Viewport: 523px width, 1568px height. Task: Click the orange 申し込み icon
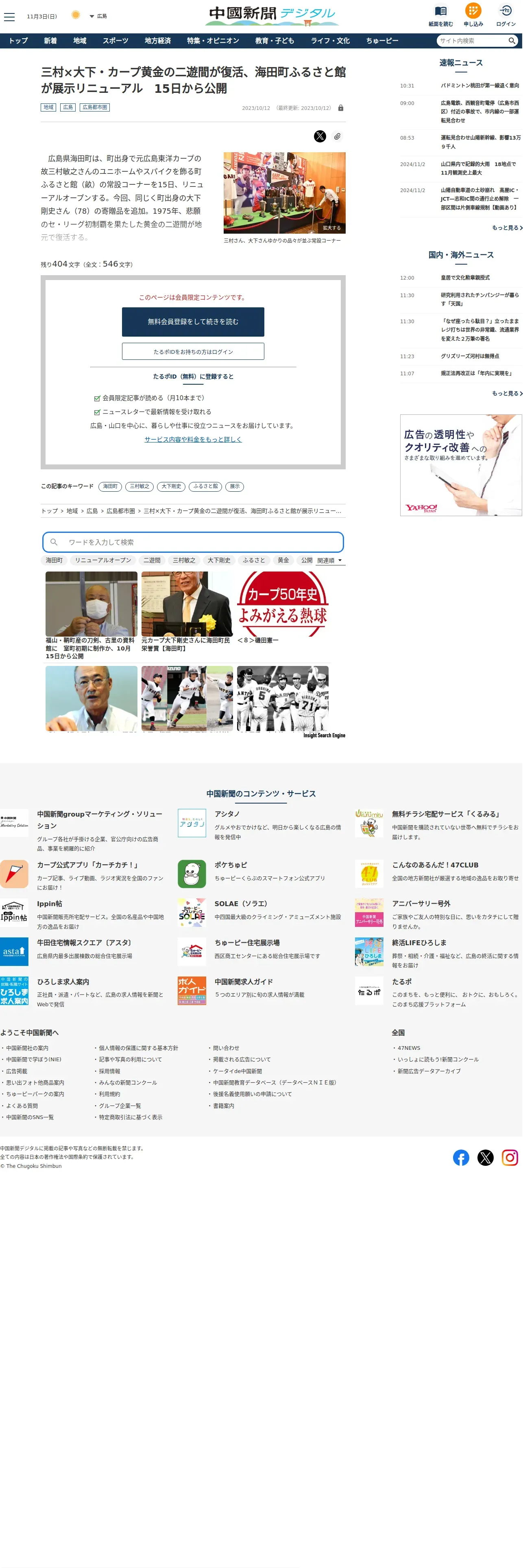click(x=473, y=10)
